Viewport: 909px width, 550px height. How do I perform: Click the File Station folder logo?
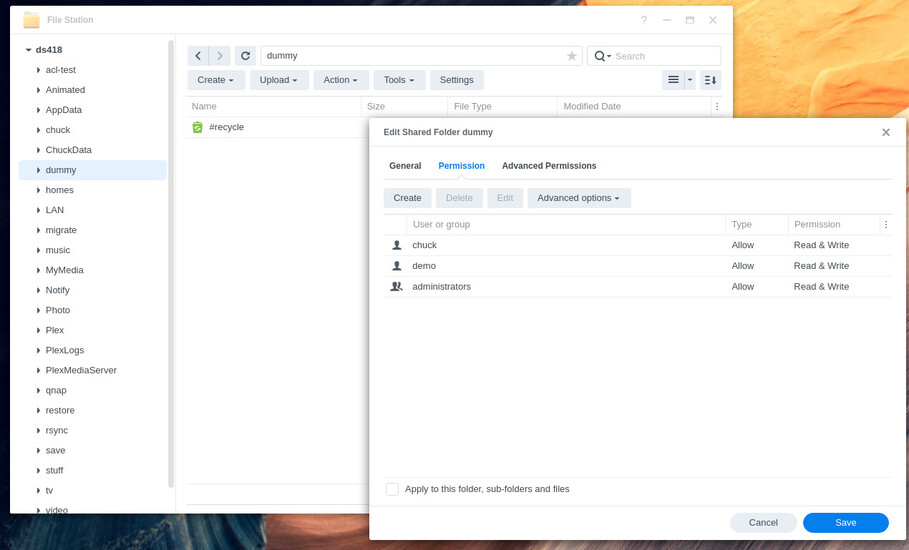(x=31, y=20)
